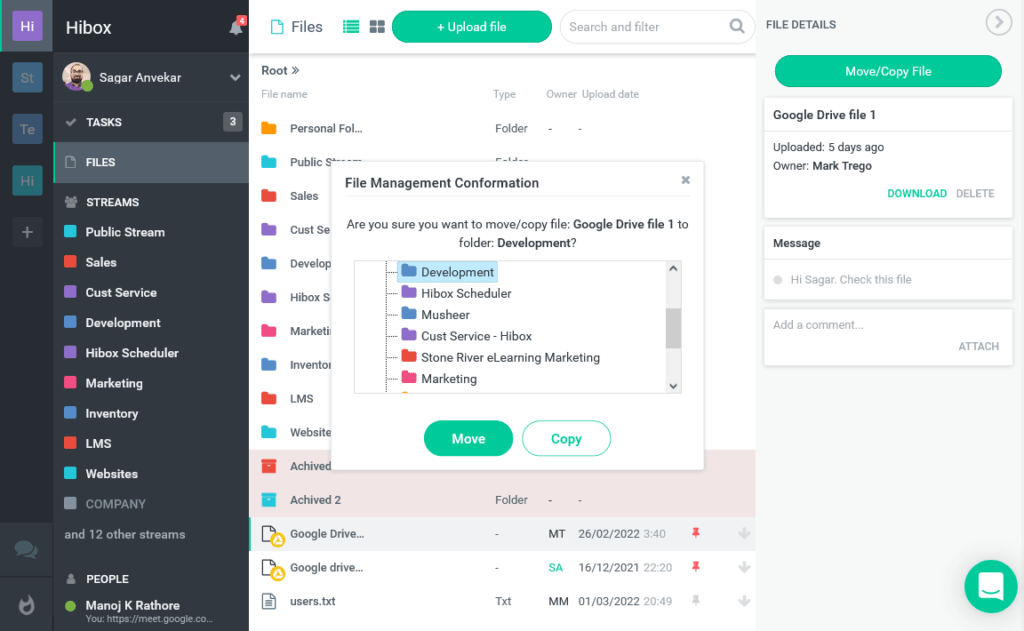Open the live chat support widget
Viewport: 1024px width, 631px height.
[990, 586]
